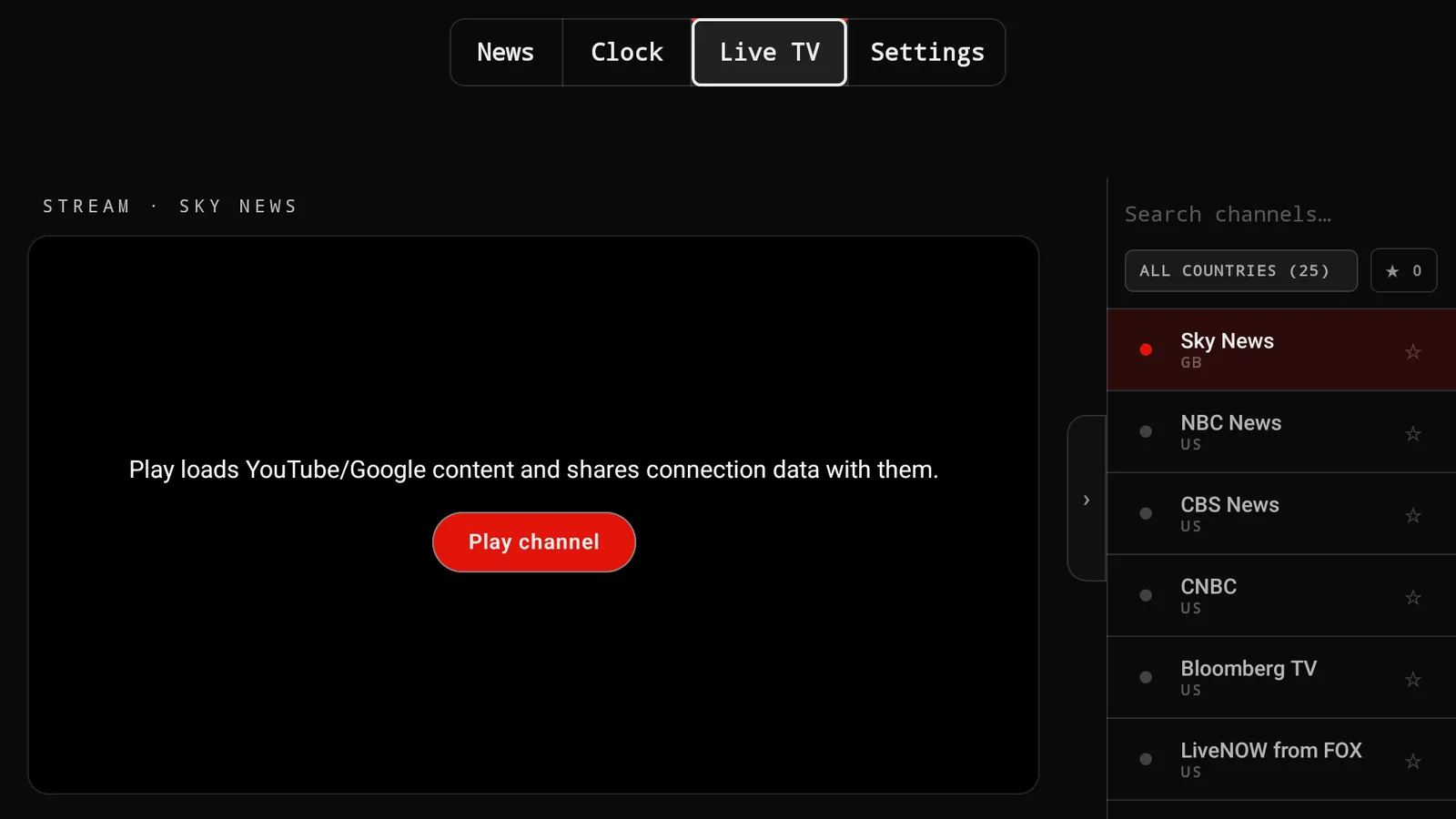Star the NBC News channel
This screenshot has width=1456, height=819.
click(1412, 433)
